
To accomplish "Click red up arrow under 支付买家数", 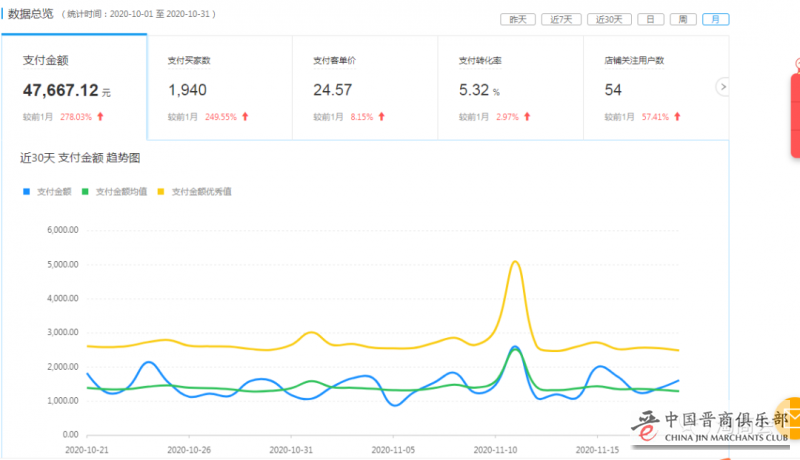I will point(245,117).
